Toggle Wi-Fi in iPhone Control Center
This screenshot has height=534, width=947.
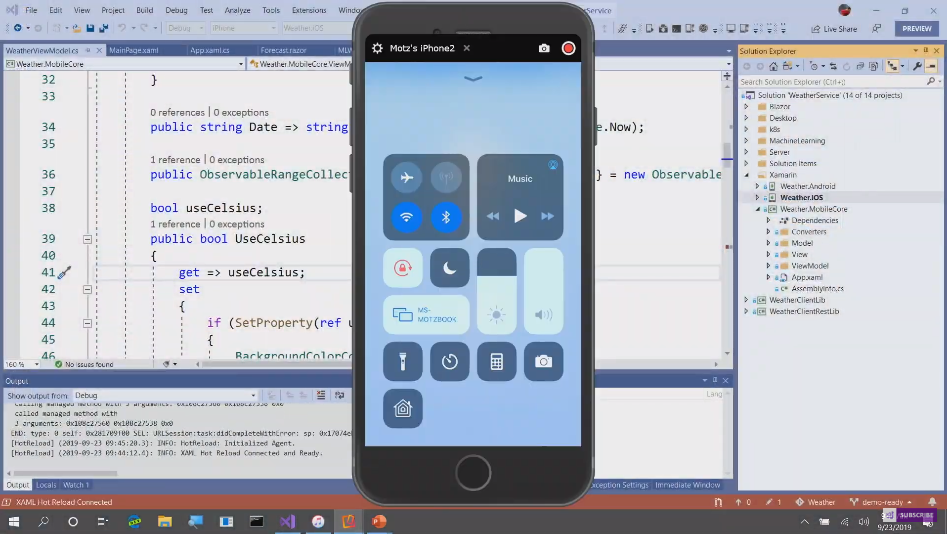[406, 217]
